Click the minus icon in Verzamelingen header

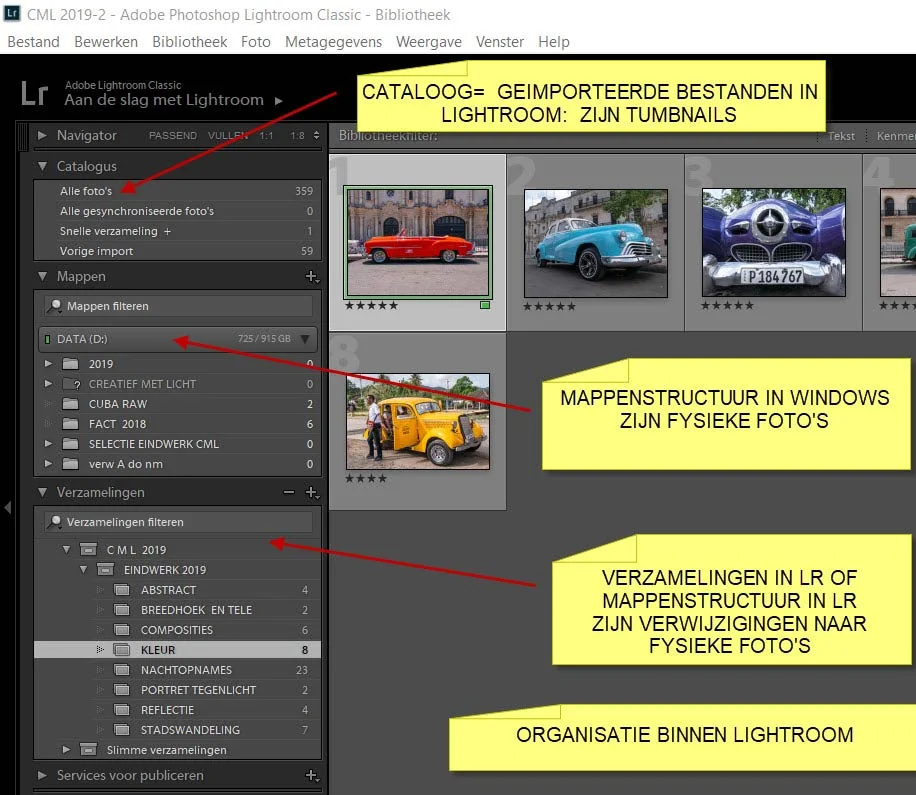289,492
